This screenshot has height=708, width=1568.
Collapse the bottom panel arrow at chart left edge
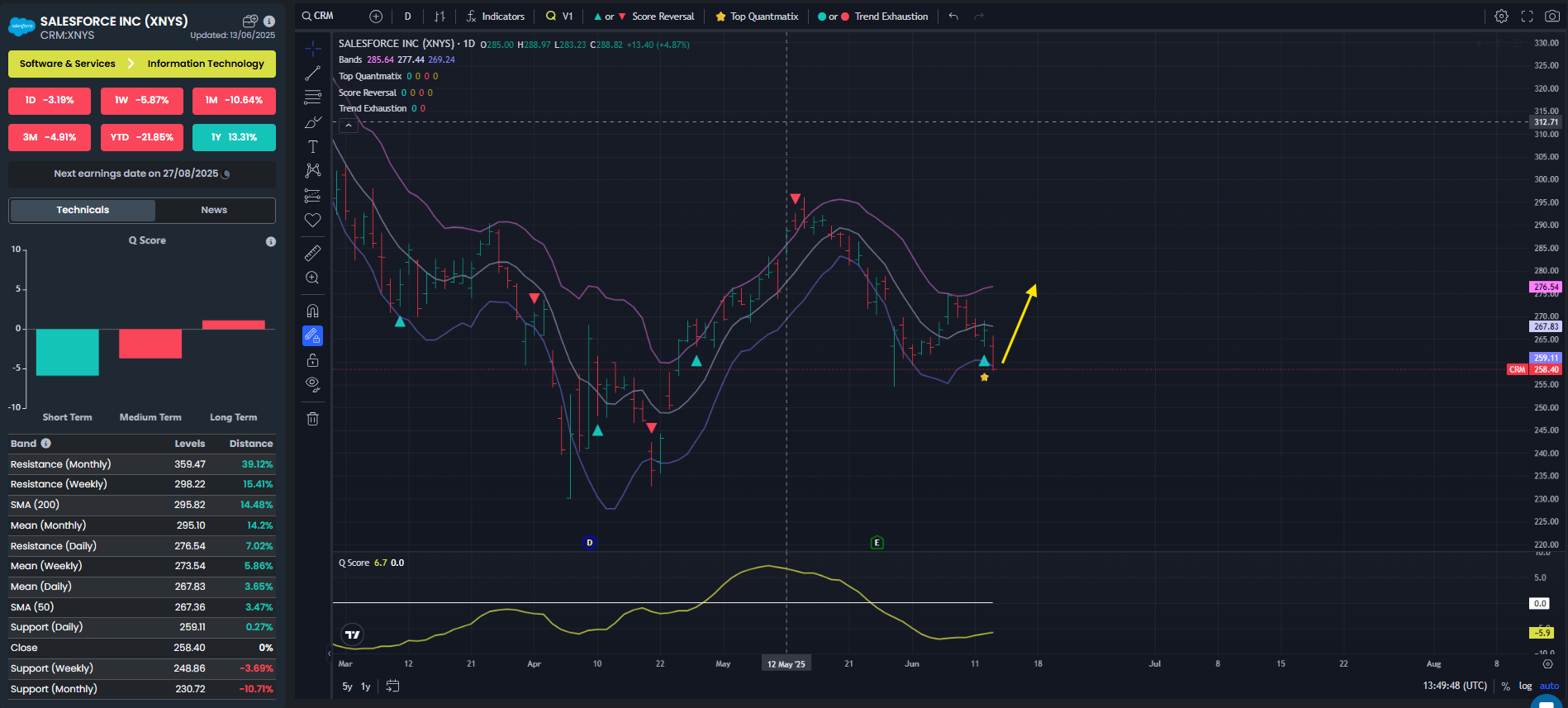(329, 653)
